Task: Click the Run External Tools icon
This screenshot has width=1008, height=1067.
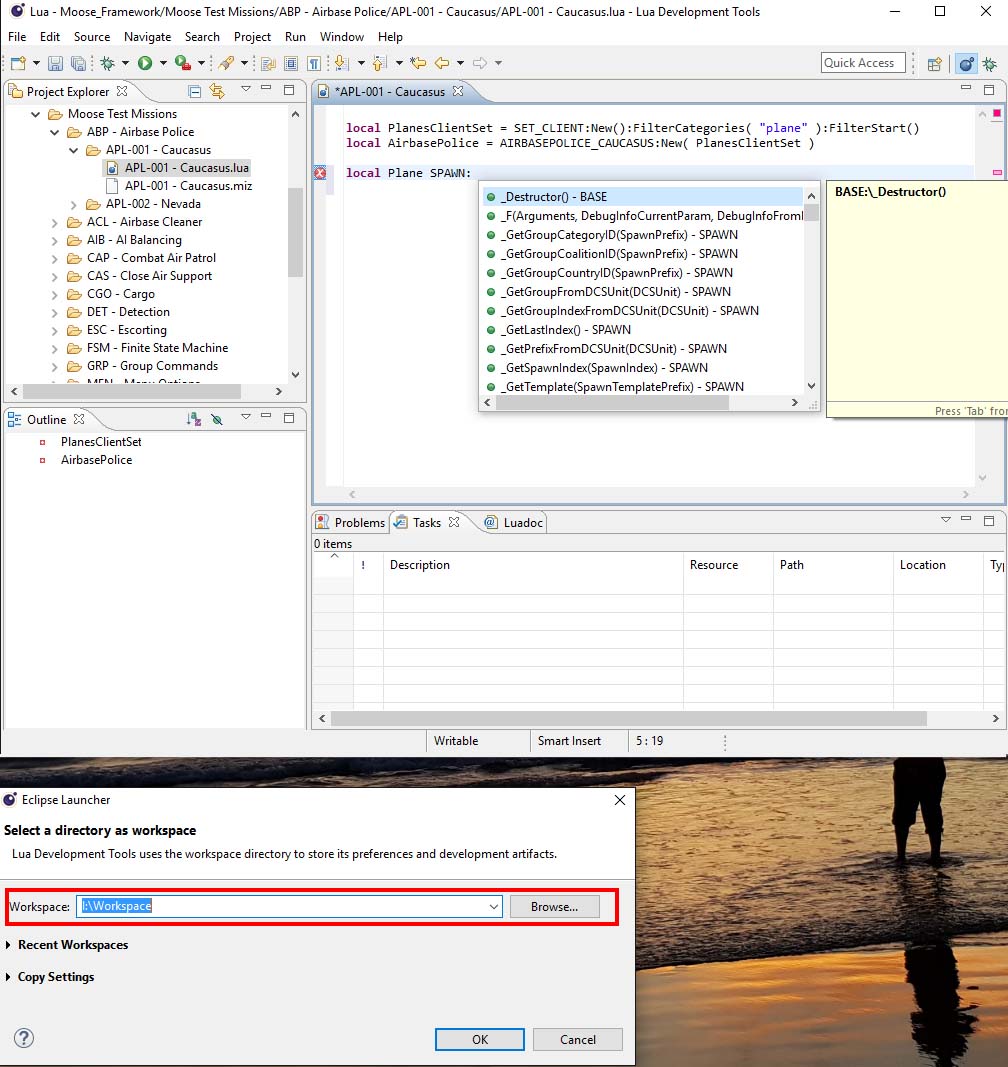Action: 182,63
